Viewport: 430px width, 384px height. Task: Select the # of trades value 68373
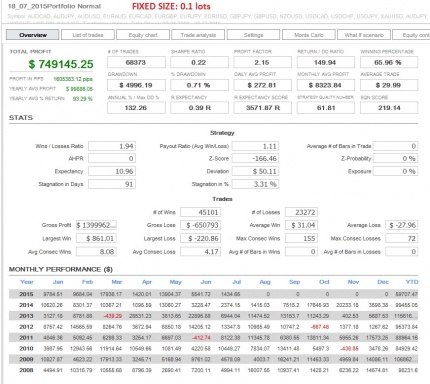coord(136,62)
